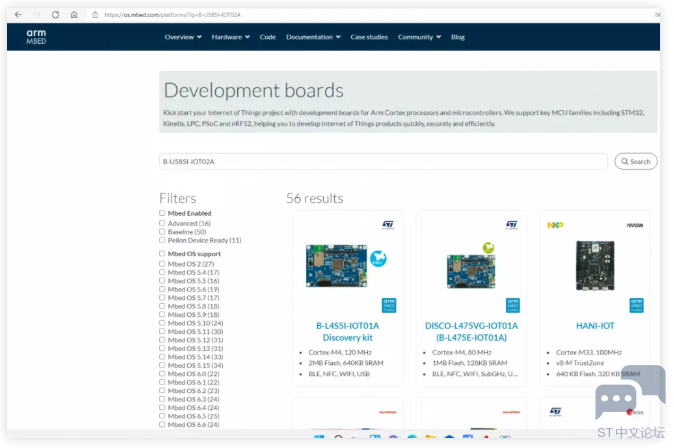Open the Code menu item

pos(267,37)
